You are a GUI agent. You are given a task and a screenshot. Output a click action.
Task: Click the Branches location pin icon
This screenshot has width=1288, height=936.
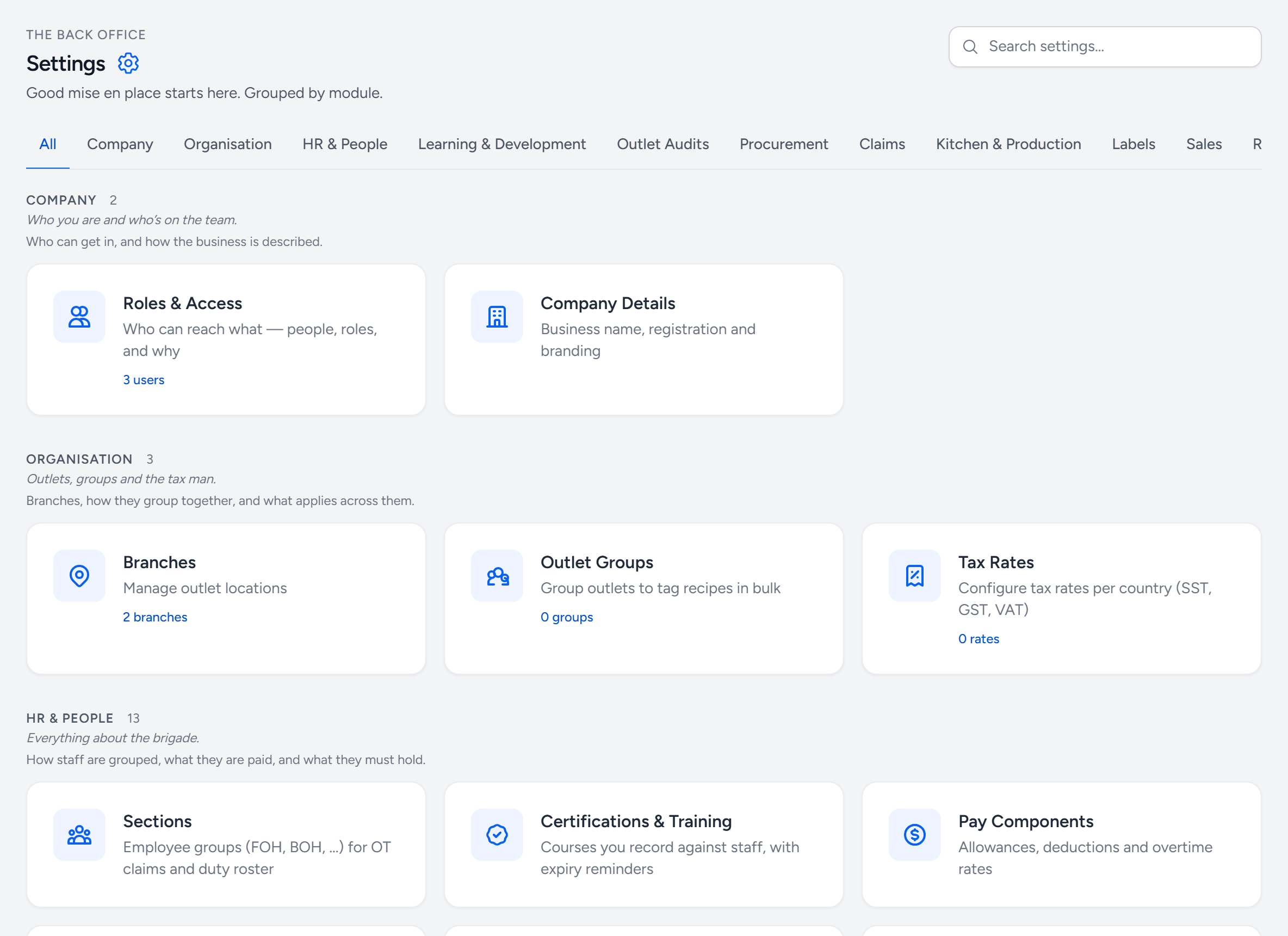pos(79,576)
